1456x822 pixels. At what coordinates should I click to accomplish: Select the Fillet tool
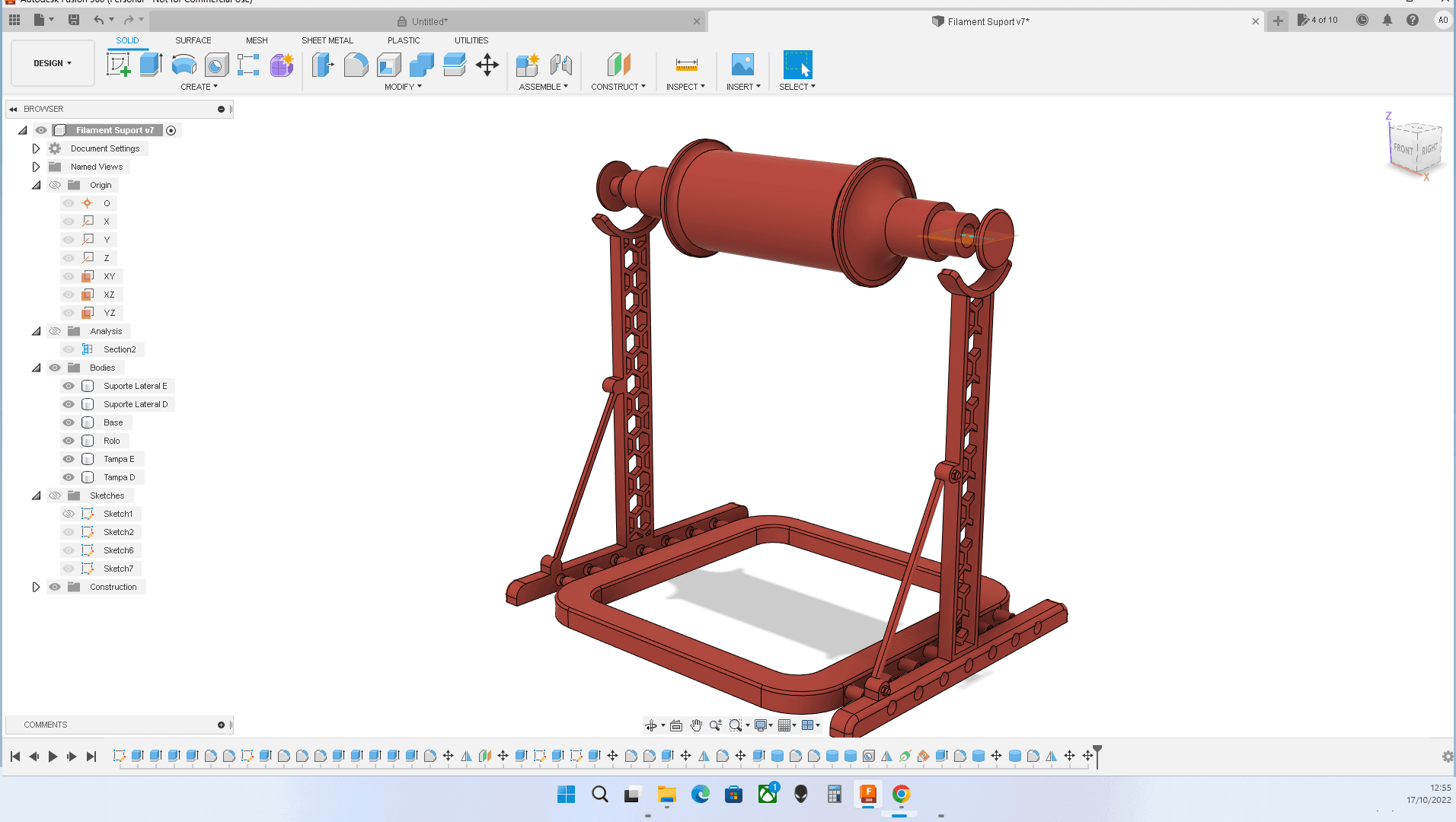pyautogui.click(x=356, y=65)
